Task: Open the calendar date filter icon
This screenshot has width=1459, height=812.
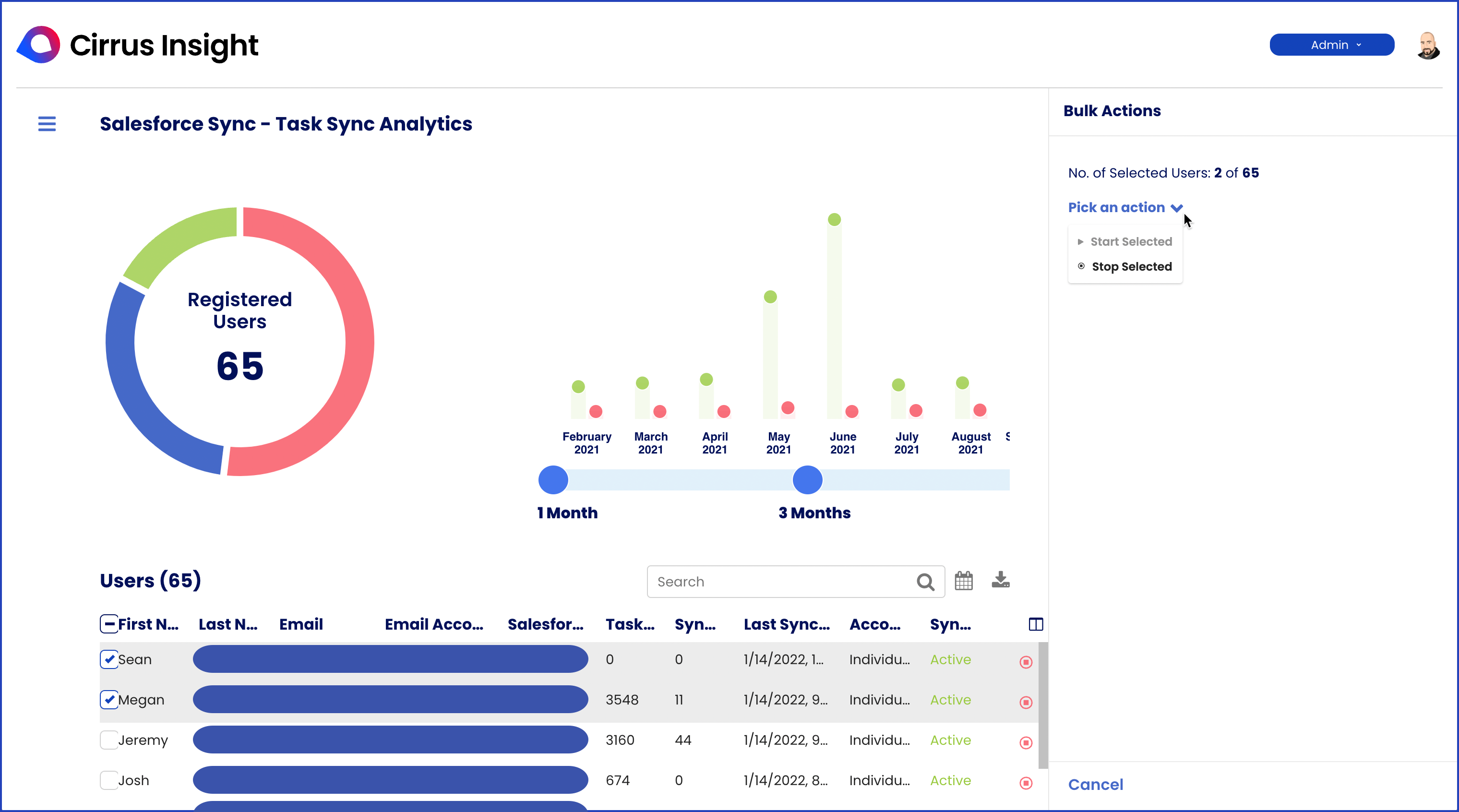Action: [963, 580]
